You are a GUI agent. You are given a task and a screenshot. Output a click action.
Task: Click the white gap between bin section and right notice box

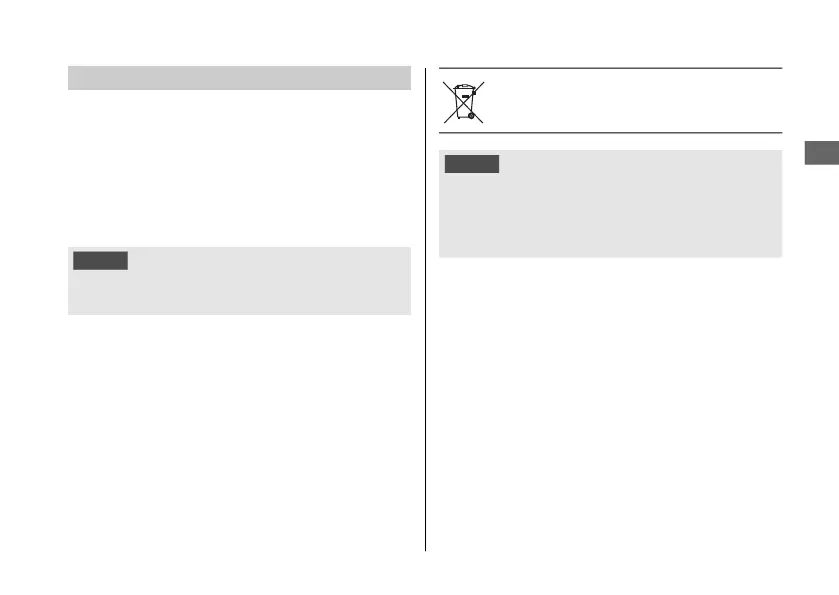point(610,142)
